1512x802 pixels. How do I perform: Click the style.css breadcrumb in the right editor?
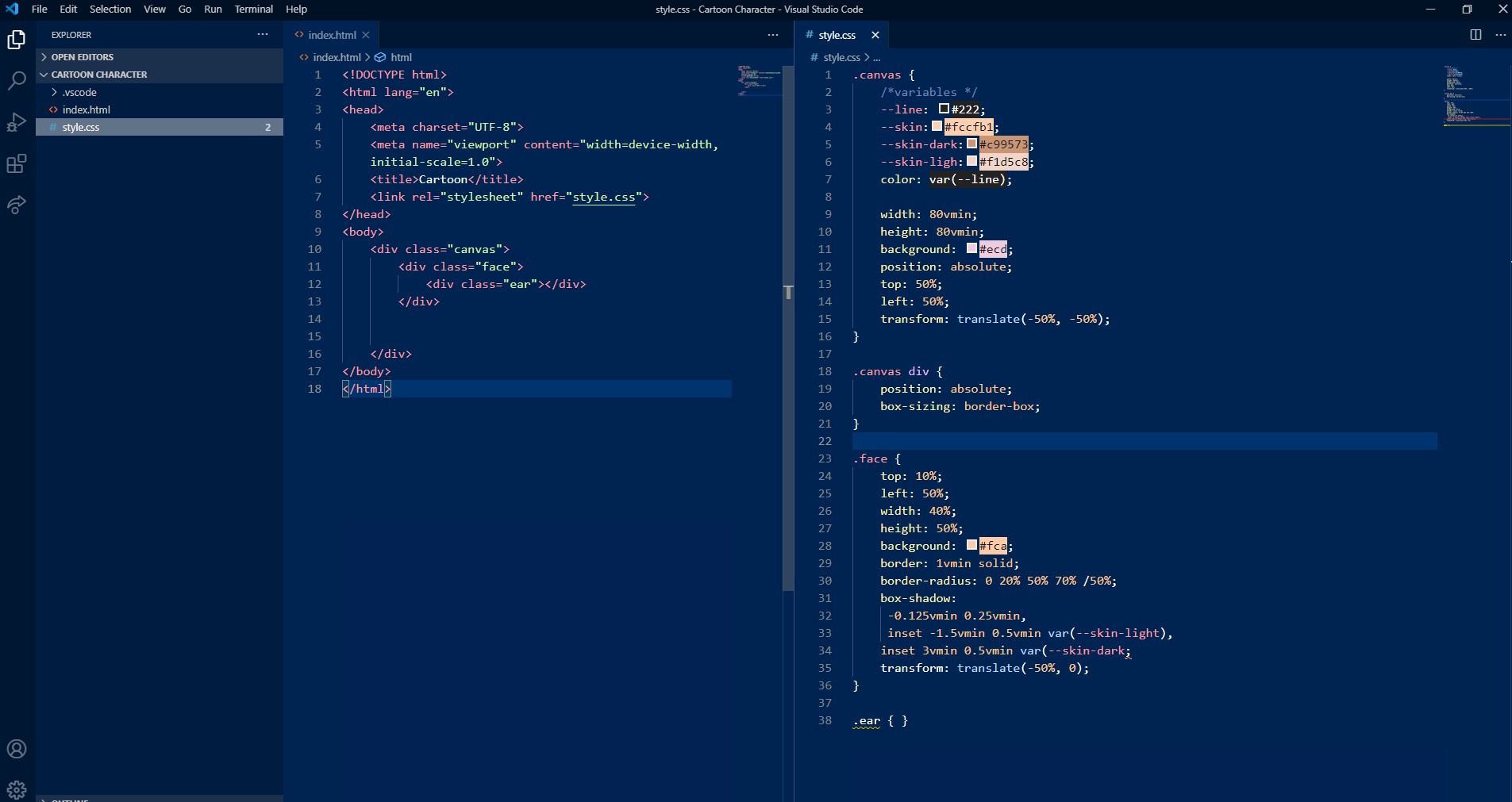[x=841, y=57]
